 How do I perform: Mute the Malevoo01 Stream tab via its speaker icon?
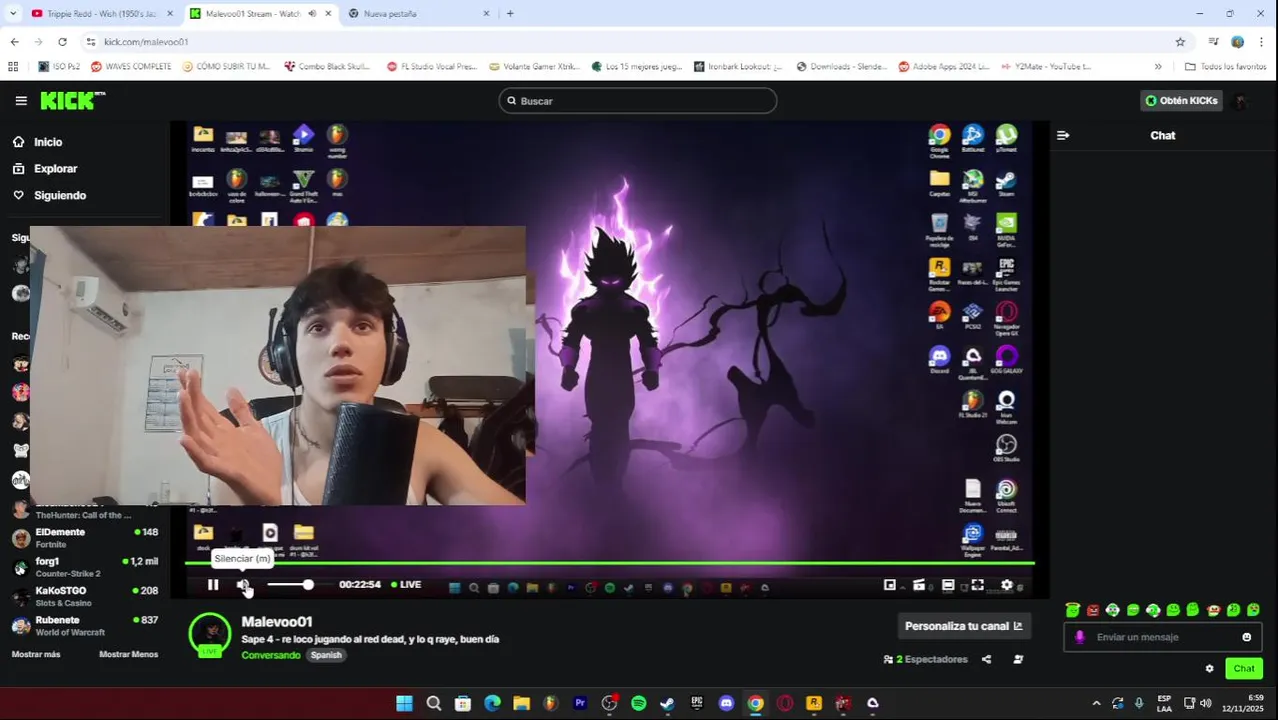313,14
